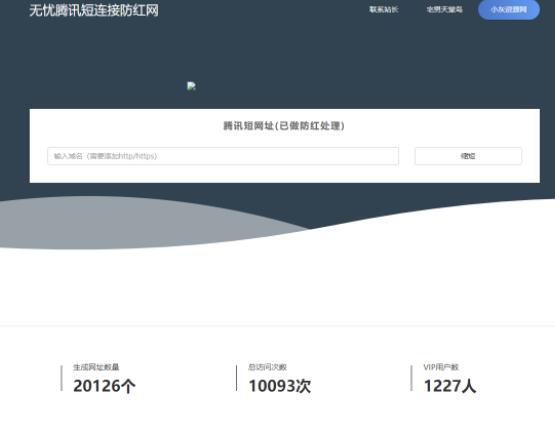Click the broken image icon in the banner
This screenshot has width=555, height=428.
coord(191,86)
